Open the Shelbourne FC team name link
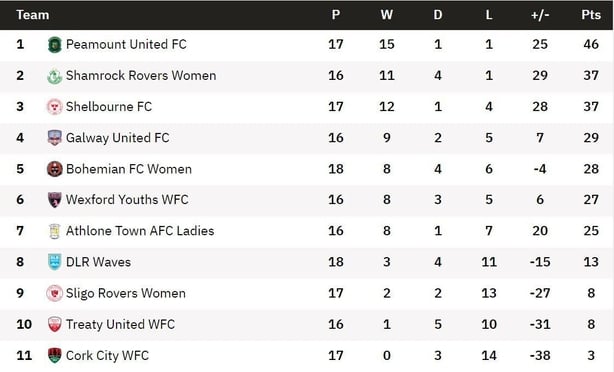The height and width of the screenshot is (372, 614). coord(109,107)
